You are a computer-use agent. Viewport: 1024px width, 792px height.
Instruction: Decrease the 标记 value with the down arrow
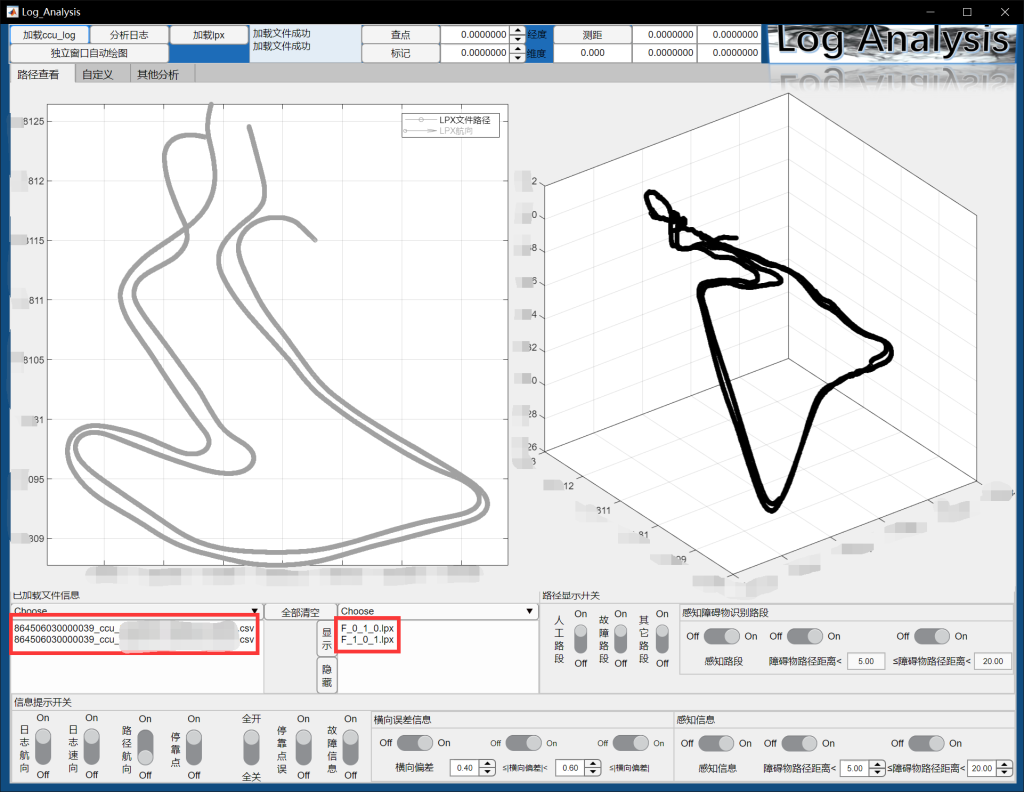pyautogui.click(x=516, y=57)
